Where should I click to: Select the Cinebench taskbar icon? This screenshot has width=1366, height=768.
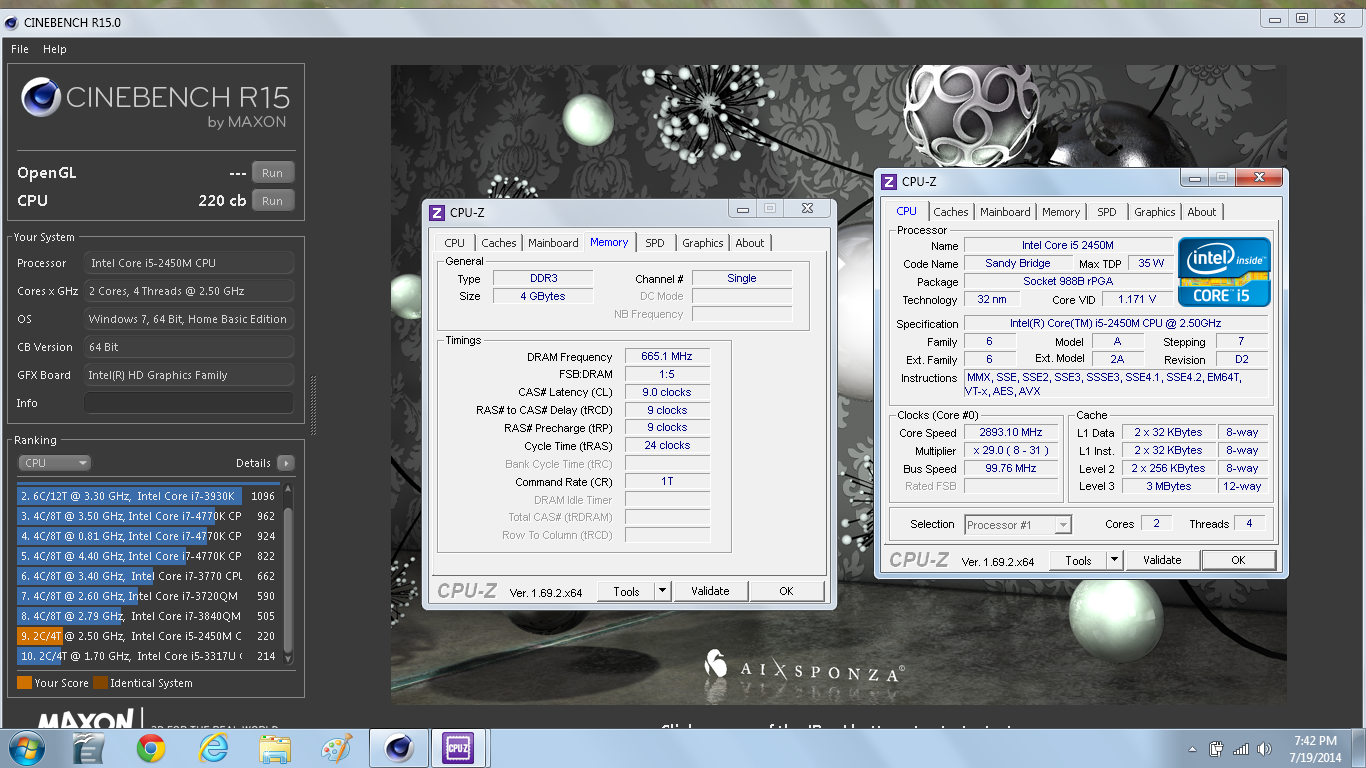pos(399,748)
